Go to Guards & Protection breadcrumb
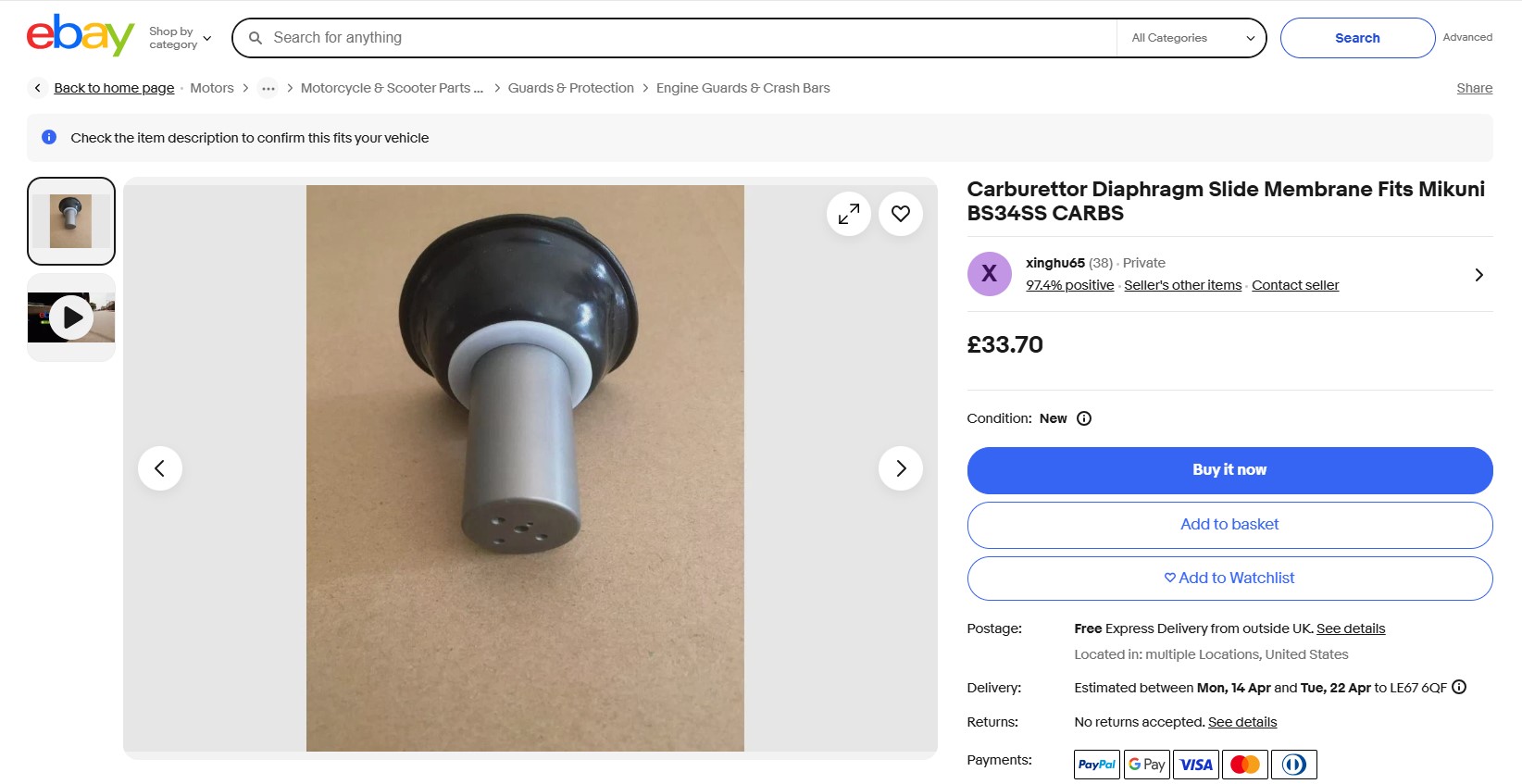 pyautogui.click(x=570, y=88)
